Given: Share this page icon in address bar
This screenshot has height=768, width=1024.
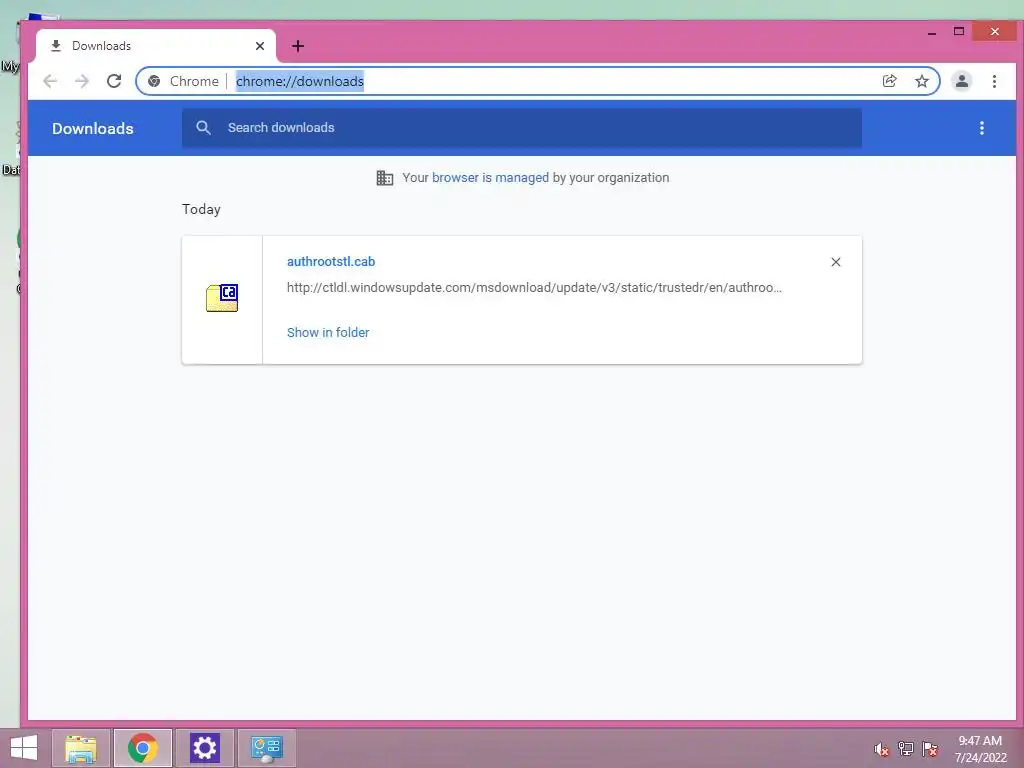Looking at the screenshot, I should click(889, 81).
